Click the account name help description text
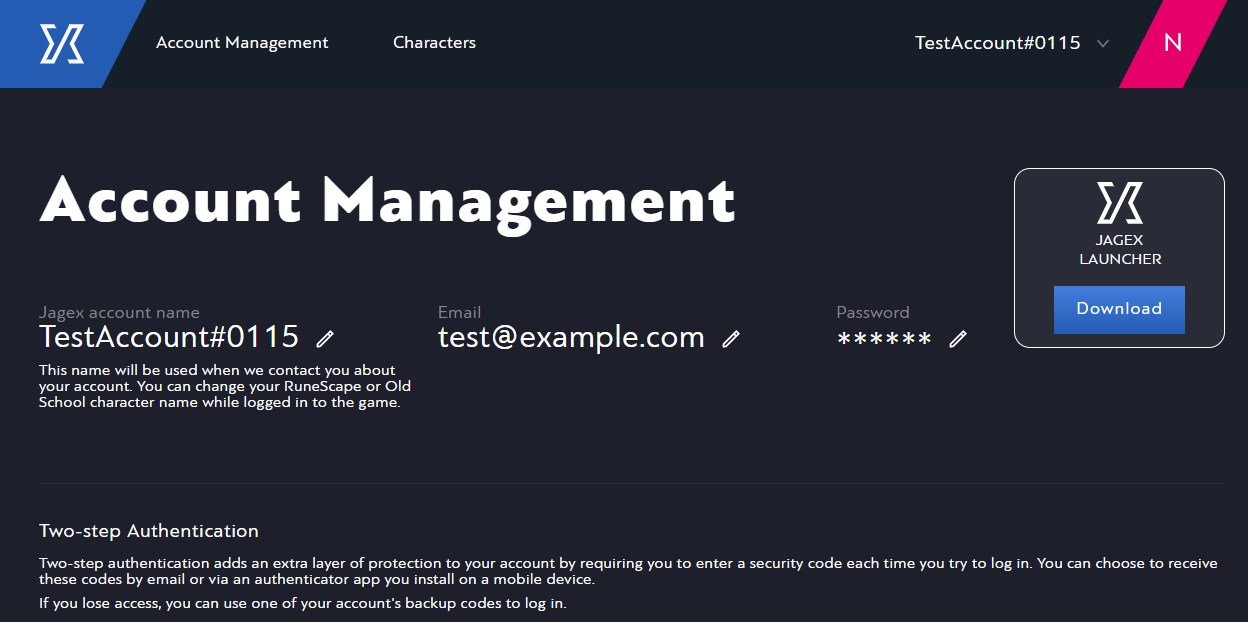 (225, 386)
